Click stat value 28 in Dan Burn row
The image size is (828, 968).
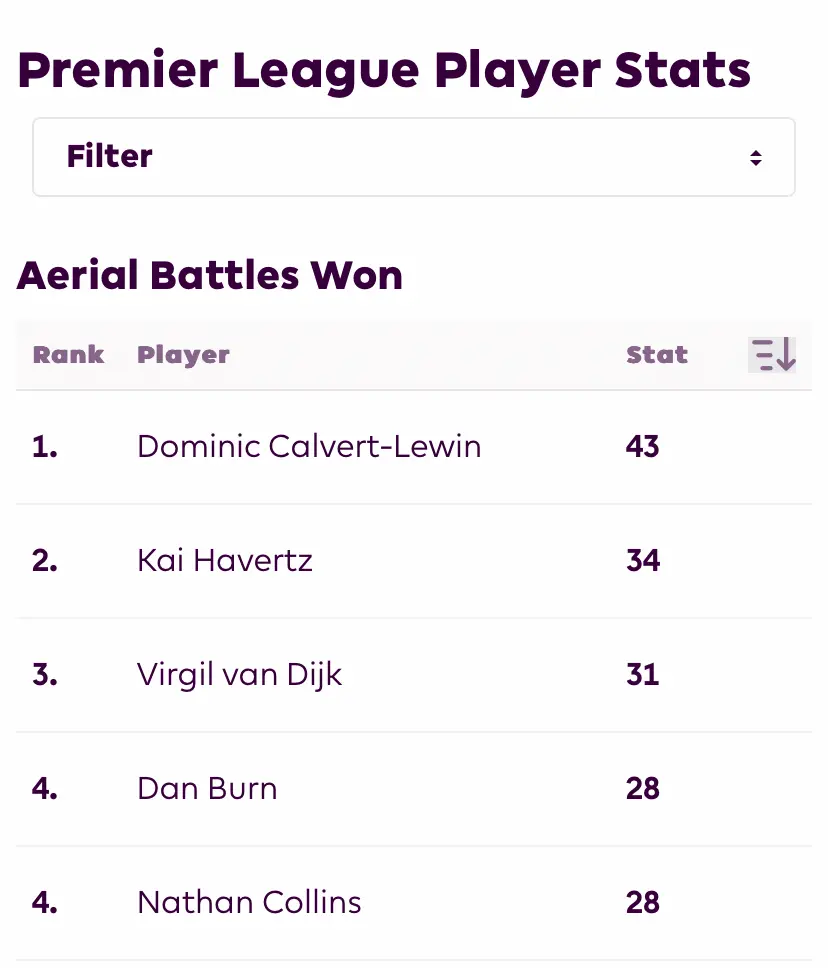642,788
